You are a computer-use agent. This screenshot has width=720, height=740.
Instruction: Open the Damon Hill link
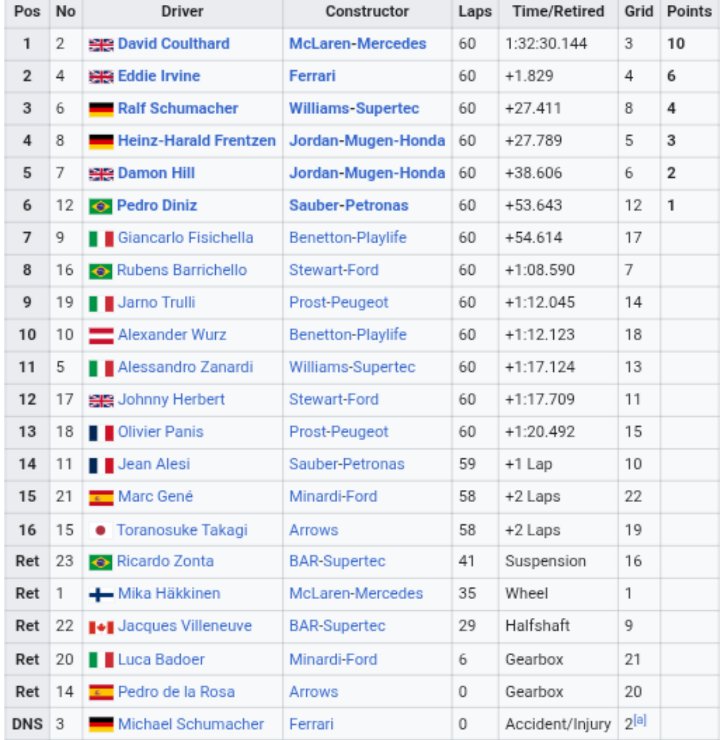(x=156, y=173)
